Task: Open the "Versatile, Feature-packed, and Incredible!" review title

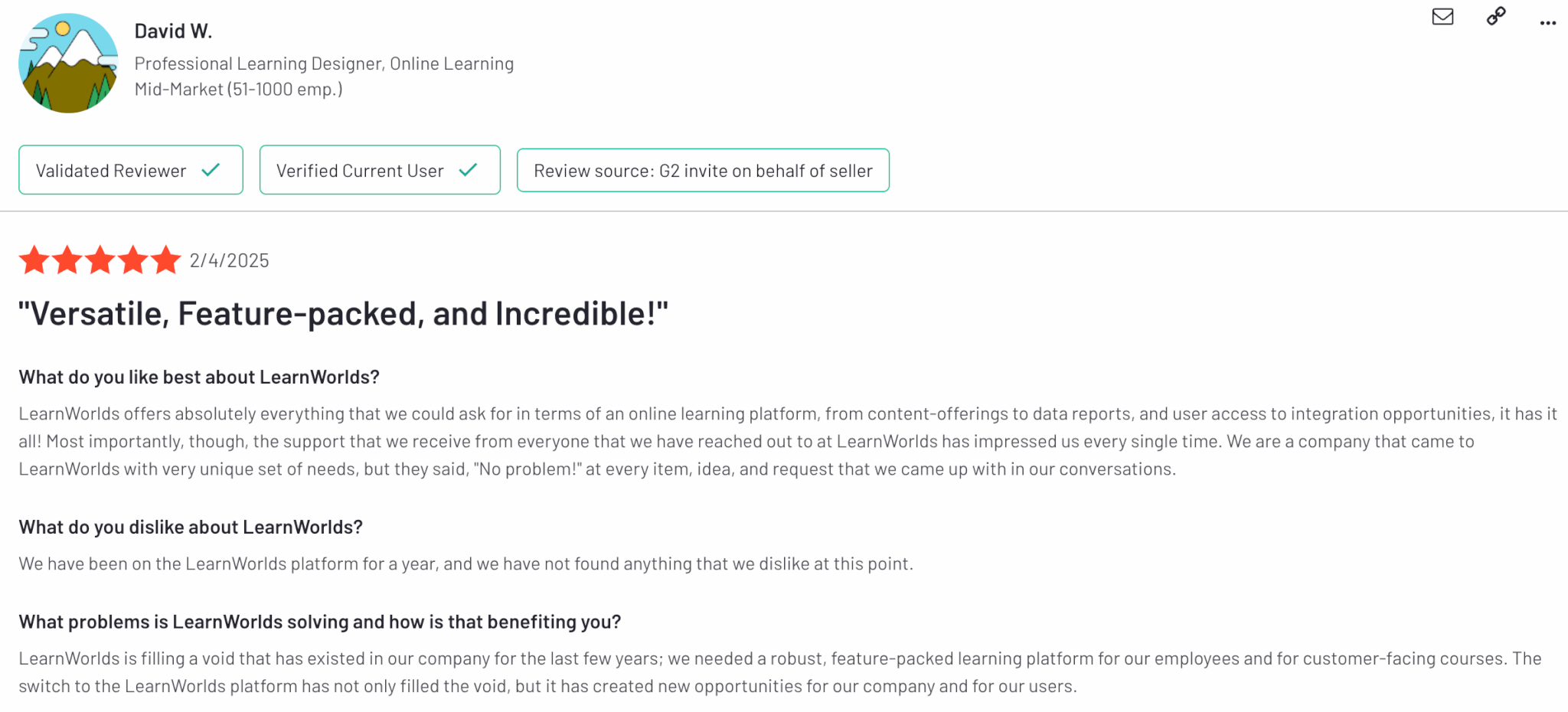Action: coord(343,314)
